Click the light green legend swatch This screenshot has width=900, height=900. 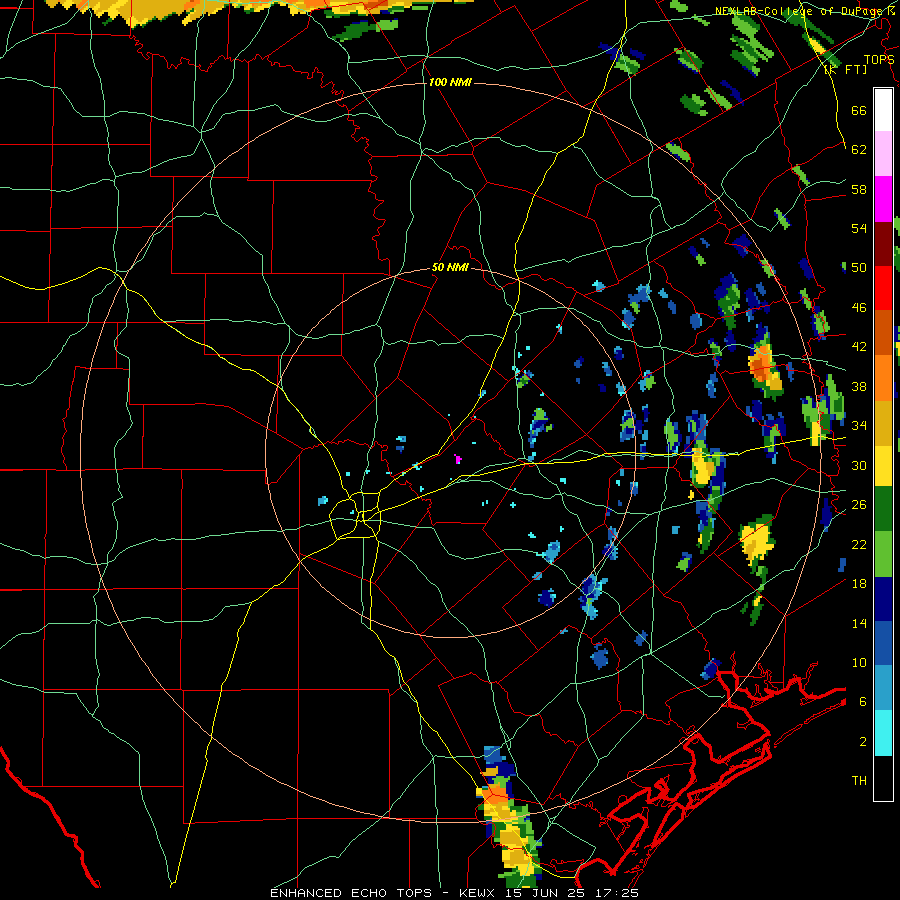coord(883,554)
